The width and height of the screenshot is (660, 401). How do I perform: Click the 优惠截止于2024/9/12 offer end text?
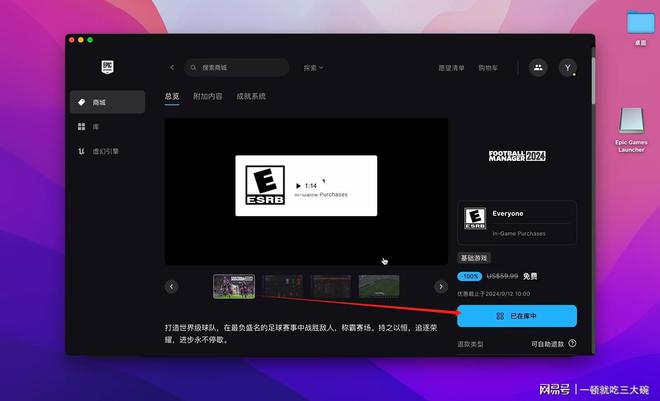(x=494, y=294)
